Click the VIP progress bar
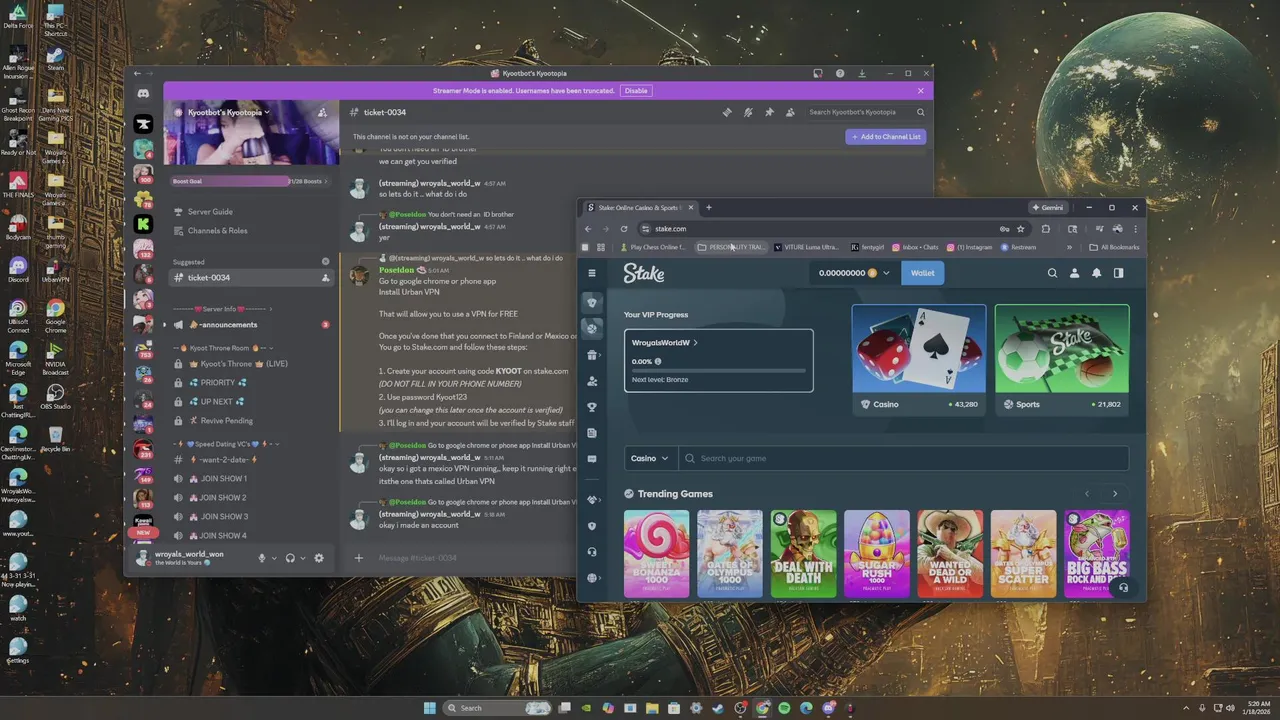The image size is (1280, 720). [x=718, y=370]
